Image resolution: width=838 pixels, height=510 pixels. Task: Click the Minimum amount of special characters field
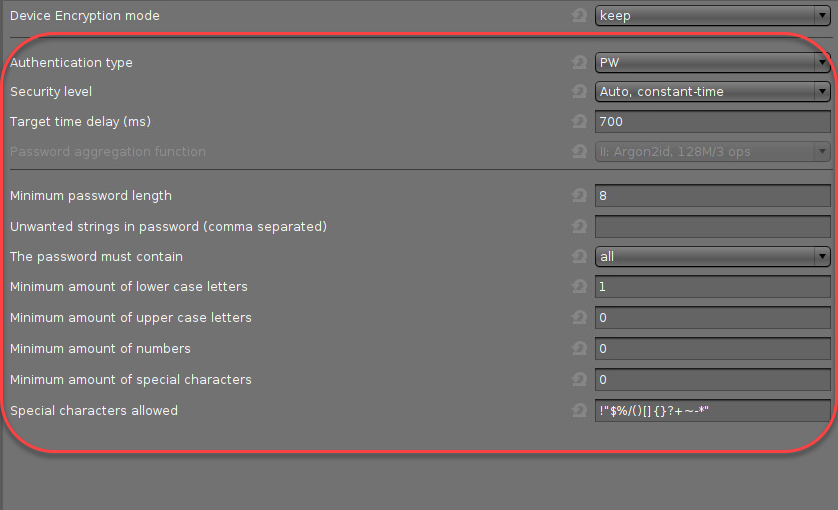coord(712,380)
